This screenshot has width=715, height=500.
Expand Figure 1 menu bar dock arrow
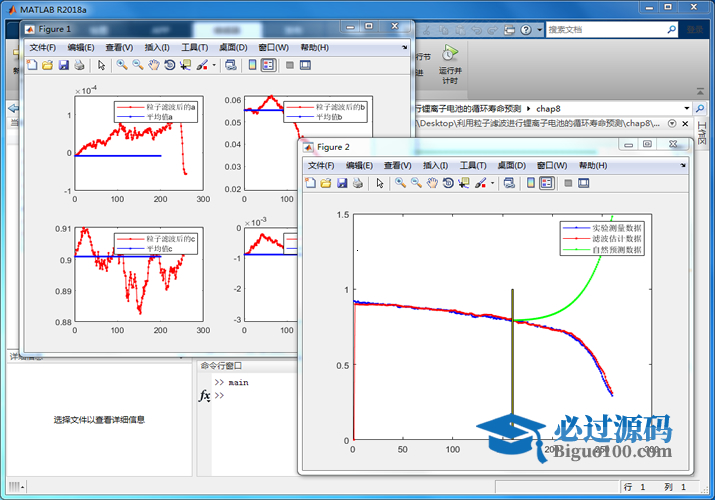click(x=404, y=47)
